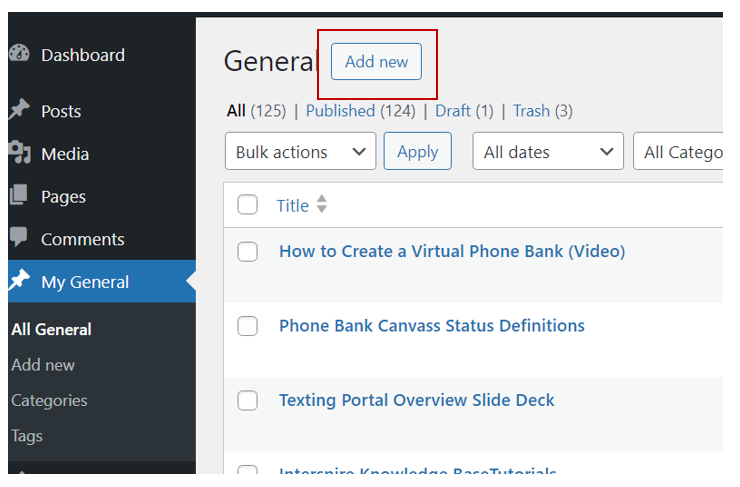The image size is (740, 487).
Task: Go to Tags in the sidebar submenu
Action: pos(27,437)
